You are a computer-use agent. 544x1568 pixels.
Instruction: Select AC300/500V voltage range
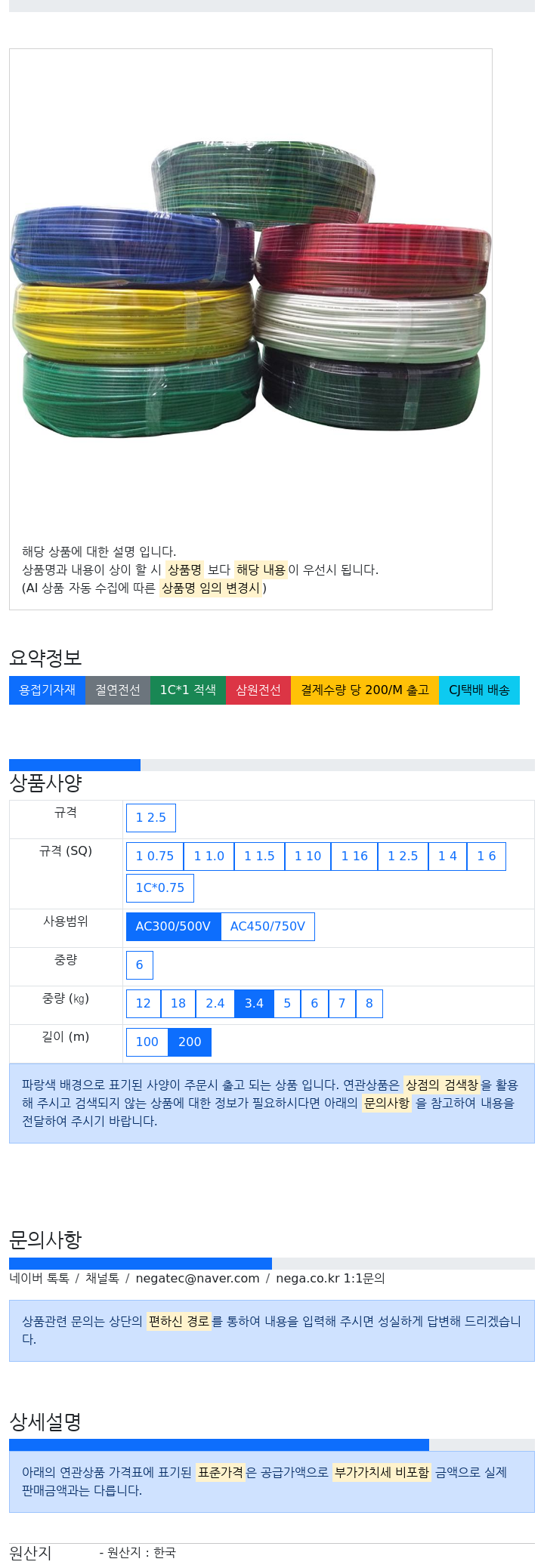[173, 927]
